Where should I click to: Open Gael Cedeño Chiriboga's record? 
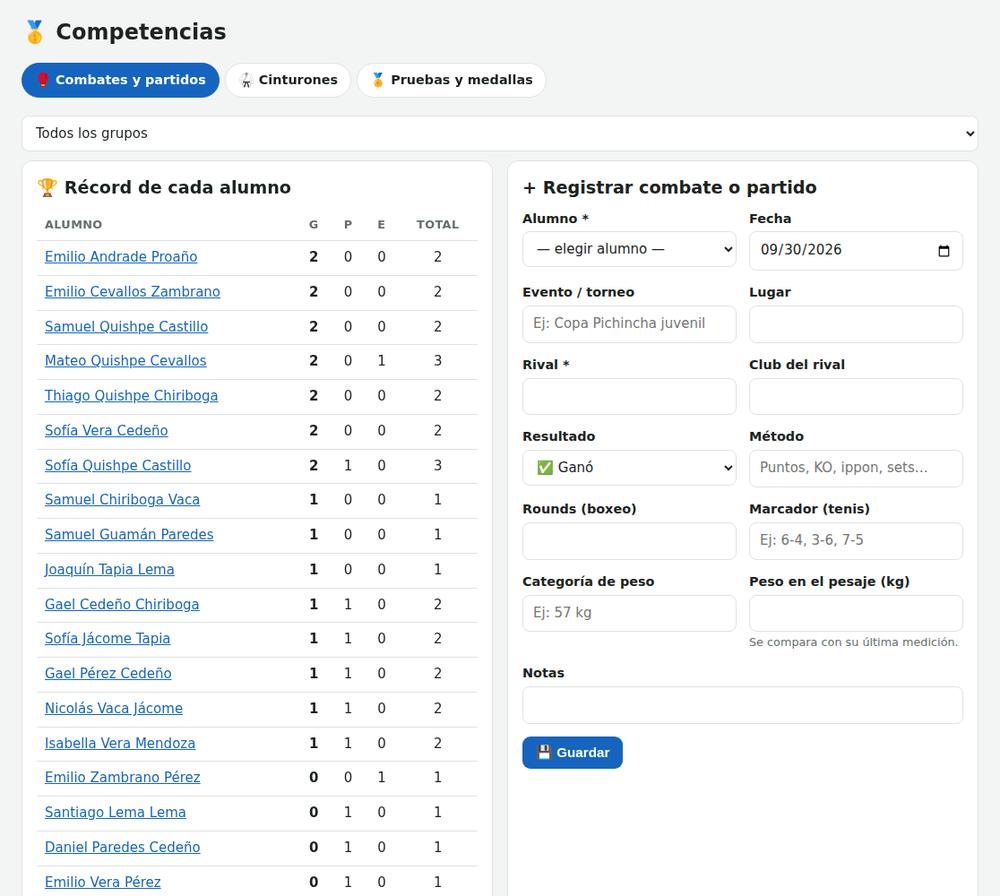(x=122, y=604)
